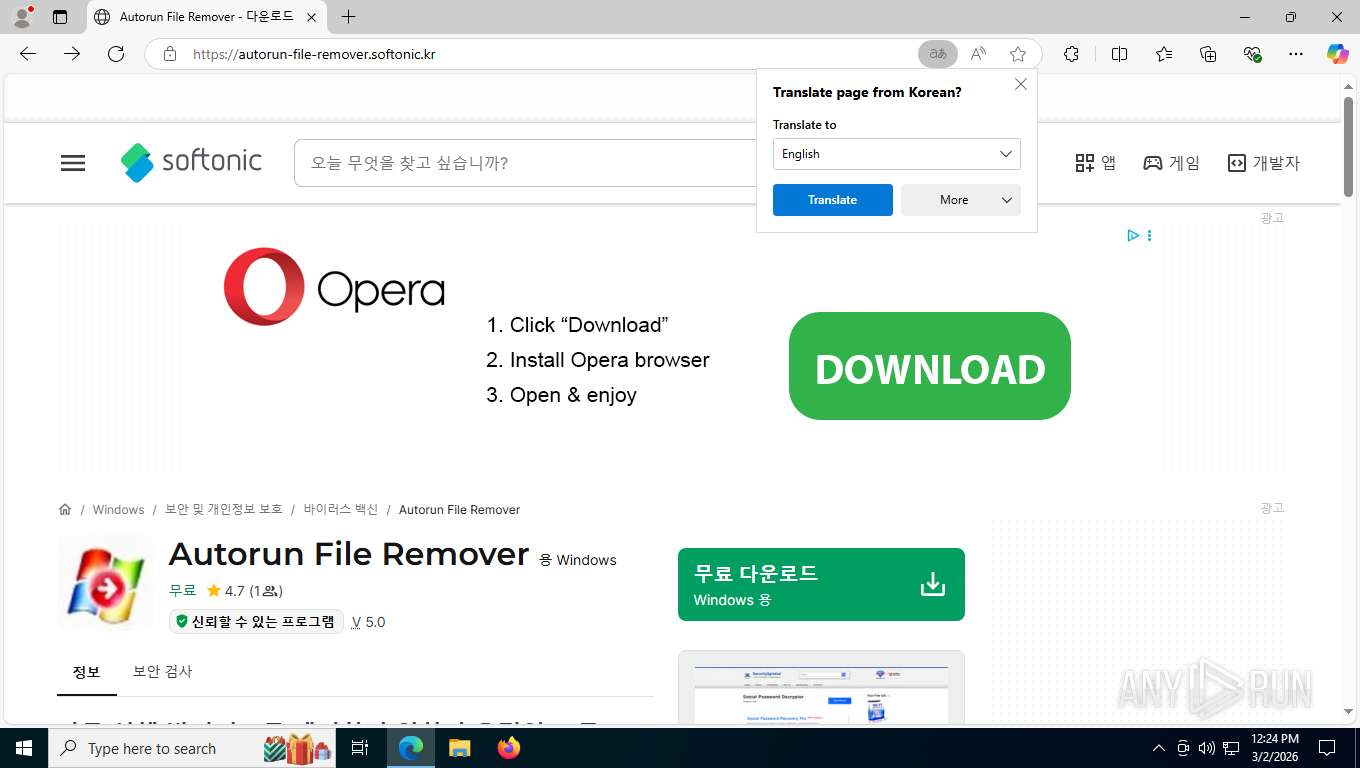Select the 보안 검사 tab
Image resolution: width=1360 pixels, height=768 pixels.
point(162,672)
